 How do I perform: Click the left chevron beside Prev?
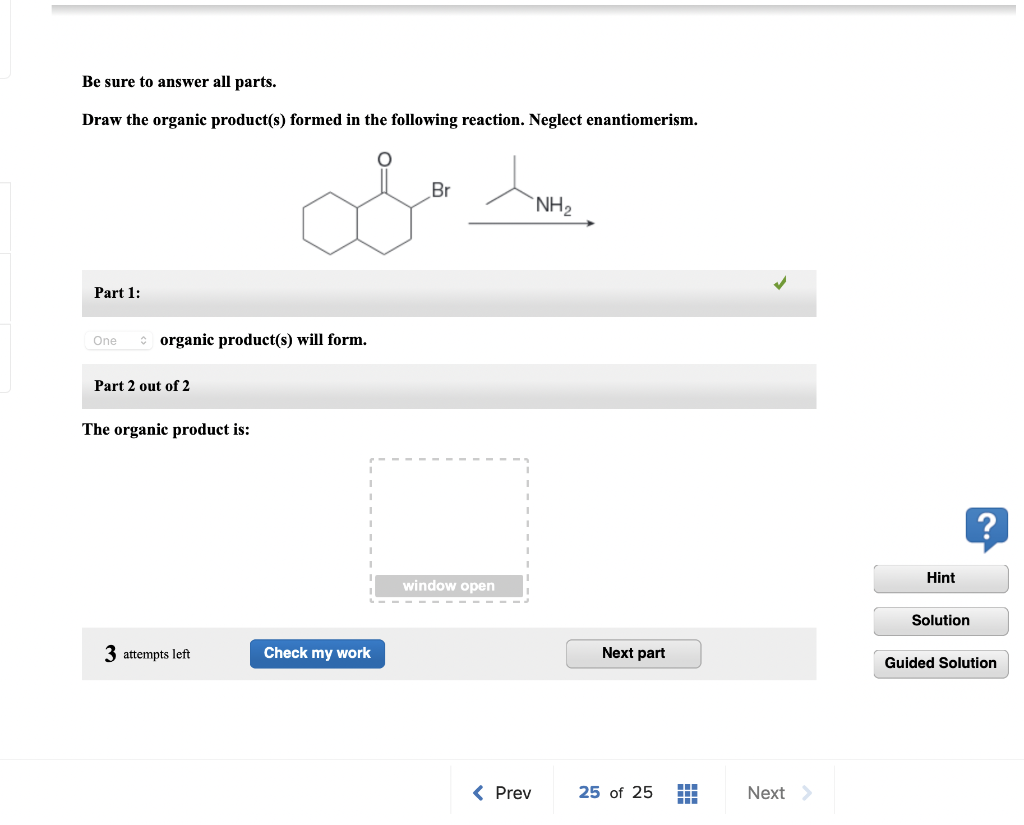coord(478,792)
